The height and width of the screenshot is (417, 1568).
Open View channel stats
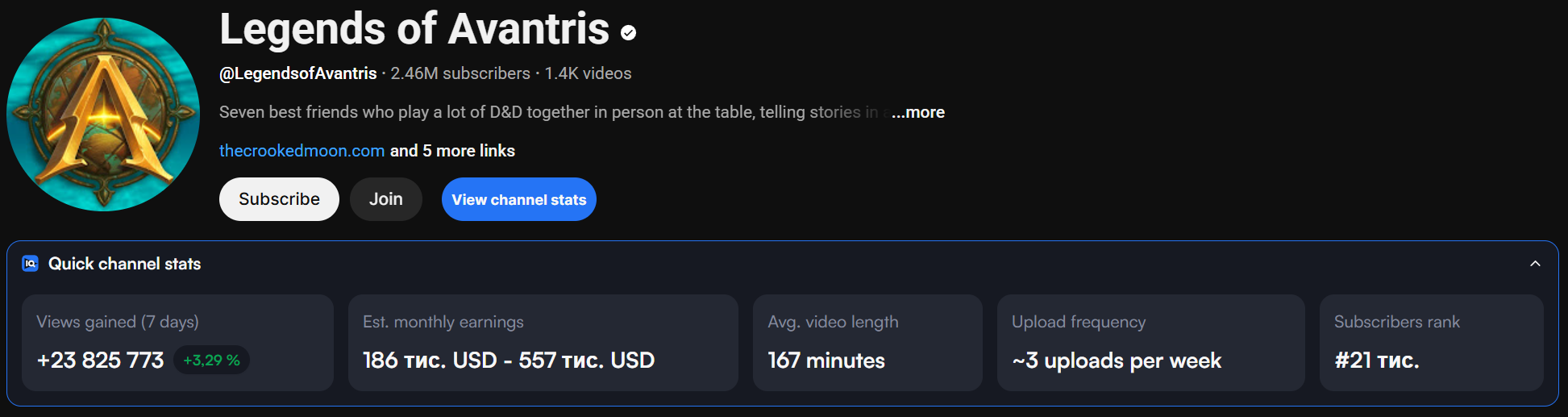pos(518,199)
